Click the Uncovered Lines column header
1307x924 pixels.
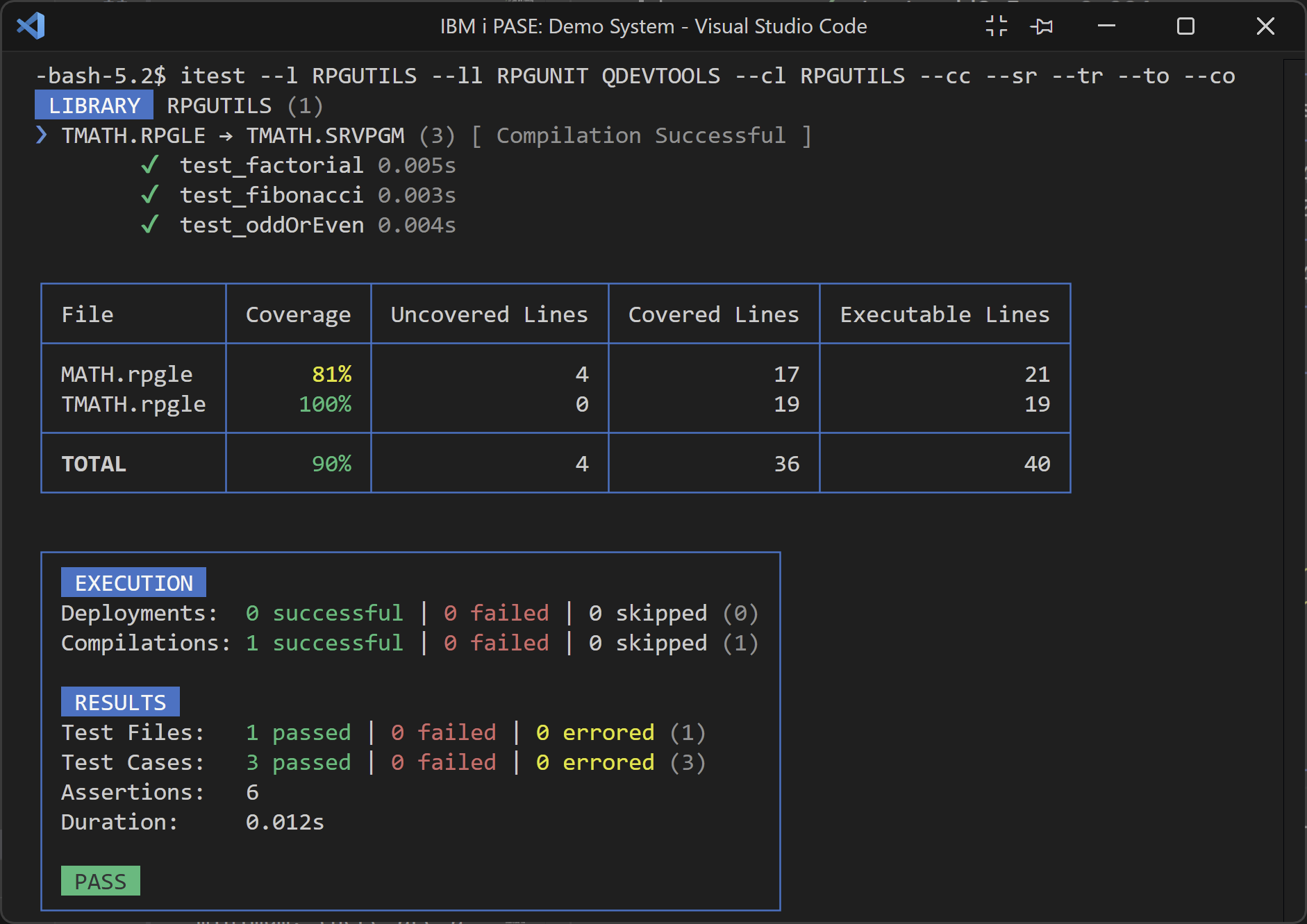[x=490, y=314]
